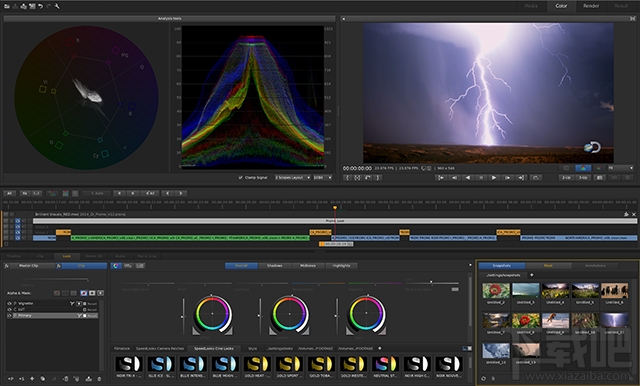Viewport: 640px width, 386px height.
Task: Open the viewer zoom Fit dropdown
Action: 620,168
